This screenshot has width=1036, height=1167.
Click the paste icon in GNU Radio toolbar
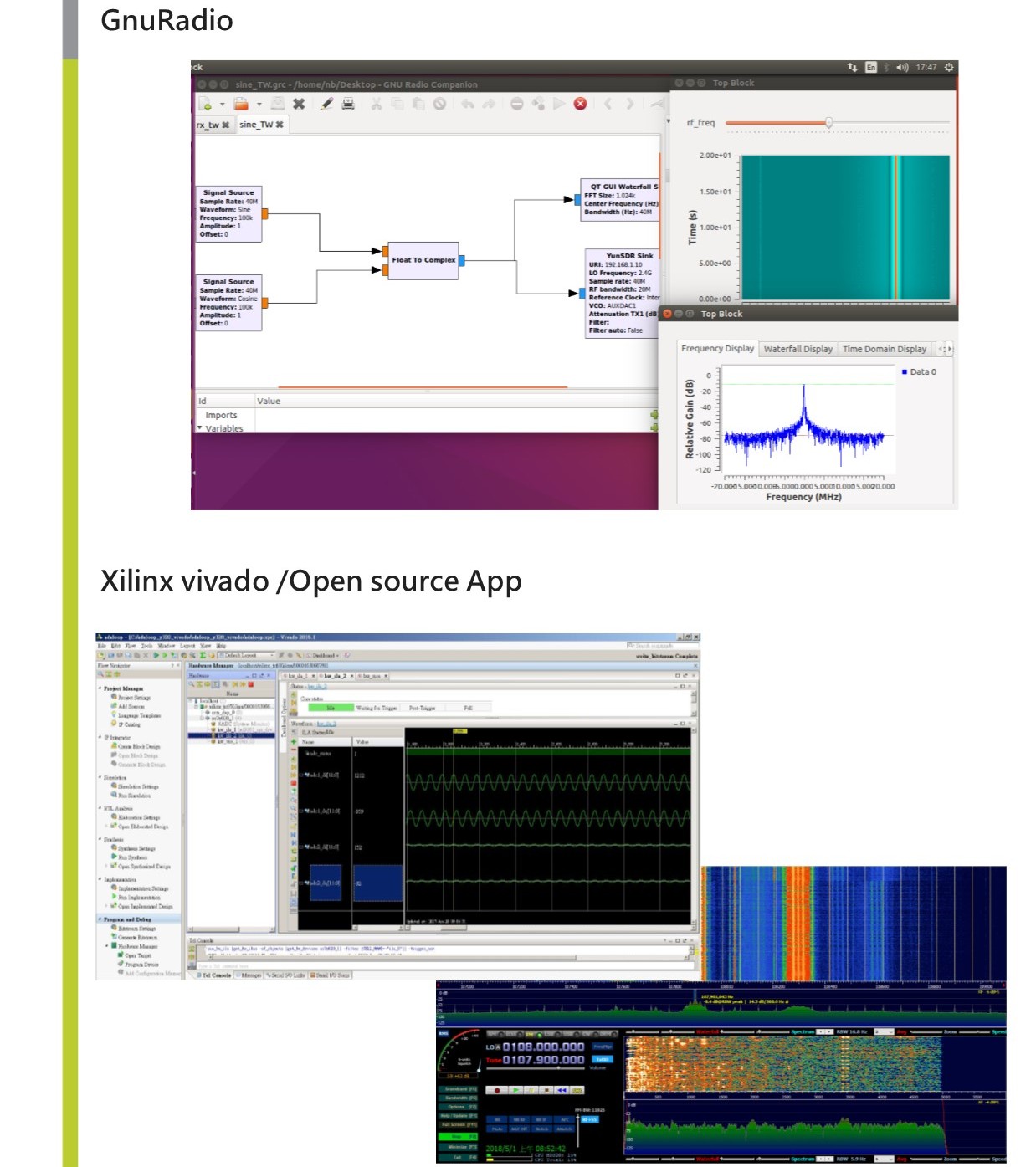(418, 104)
